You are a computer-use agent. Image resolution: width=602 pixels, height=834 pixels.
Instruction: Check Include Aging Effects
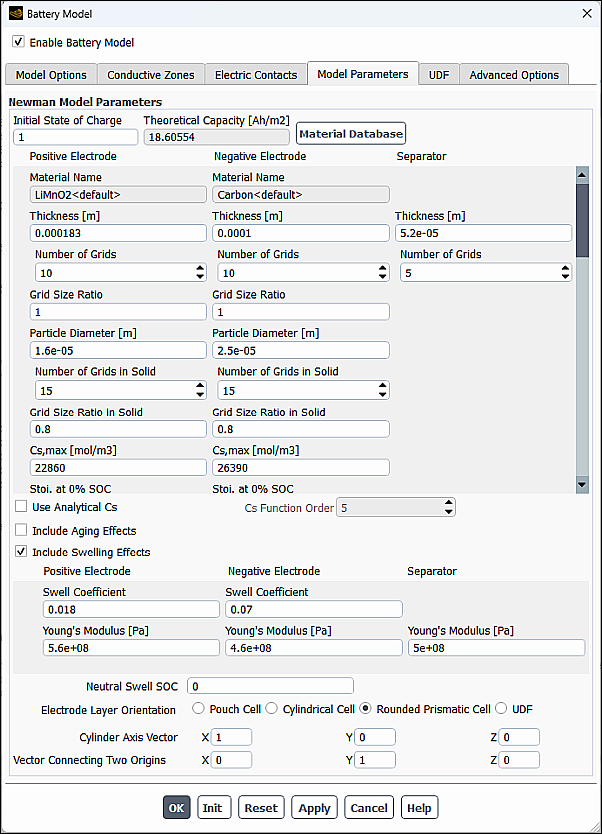click(21, 530)
